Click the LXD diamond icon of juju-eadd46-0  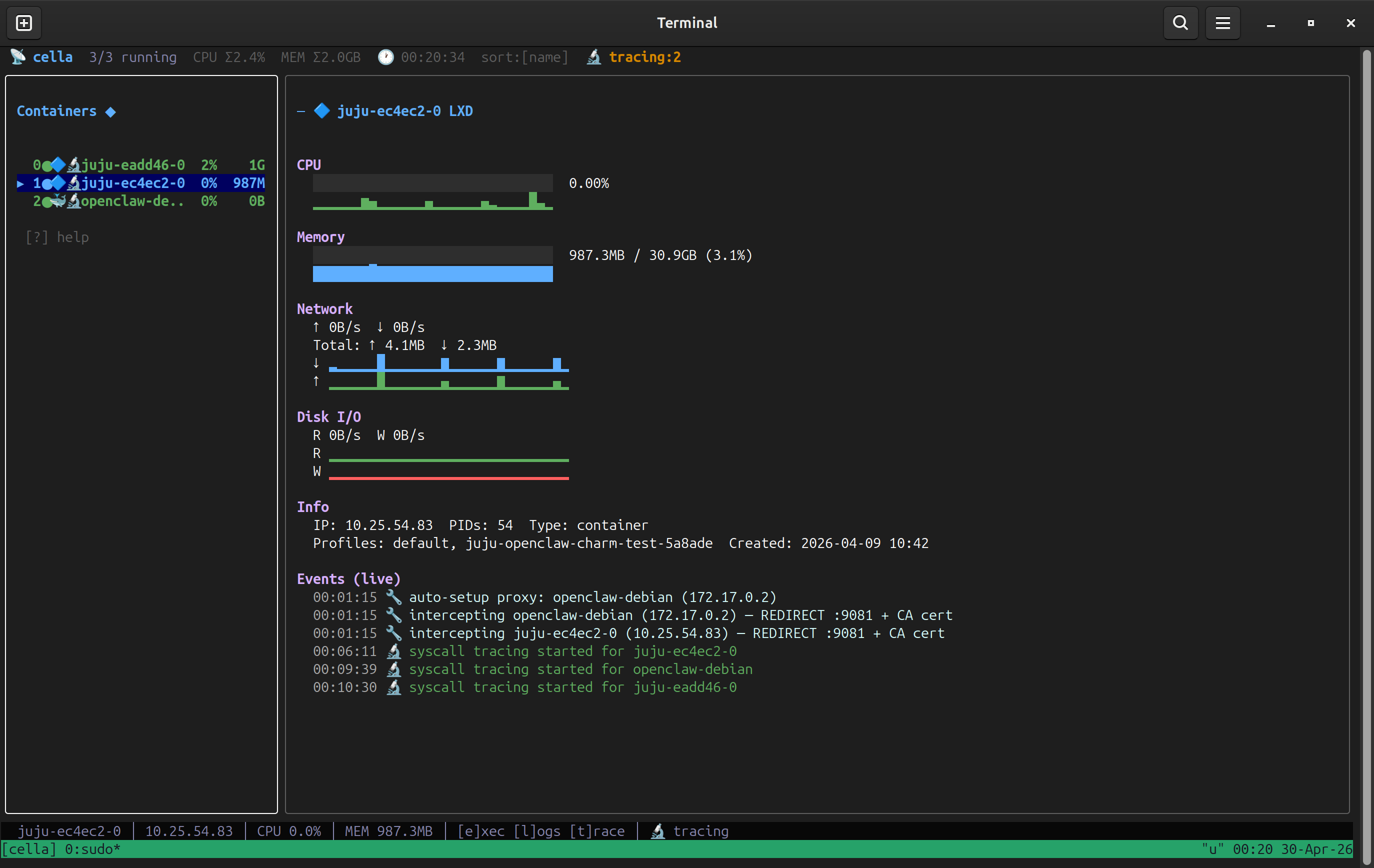[58, 165]
